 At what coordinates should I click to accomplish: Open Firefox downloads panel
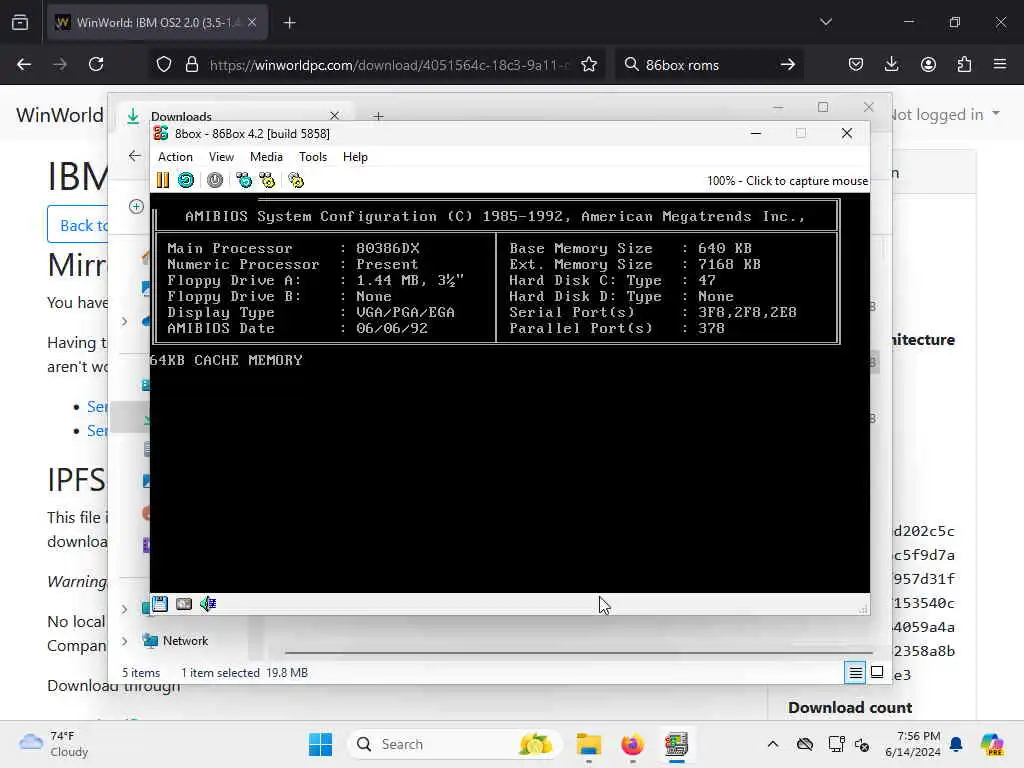point(891,64)
